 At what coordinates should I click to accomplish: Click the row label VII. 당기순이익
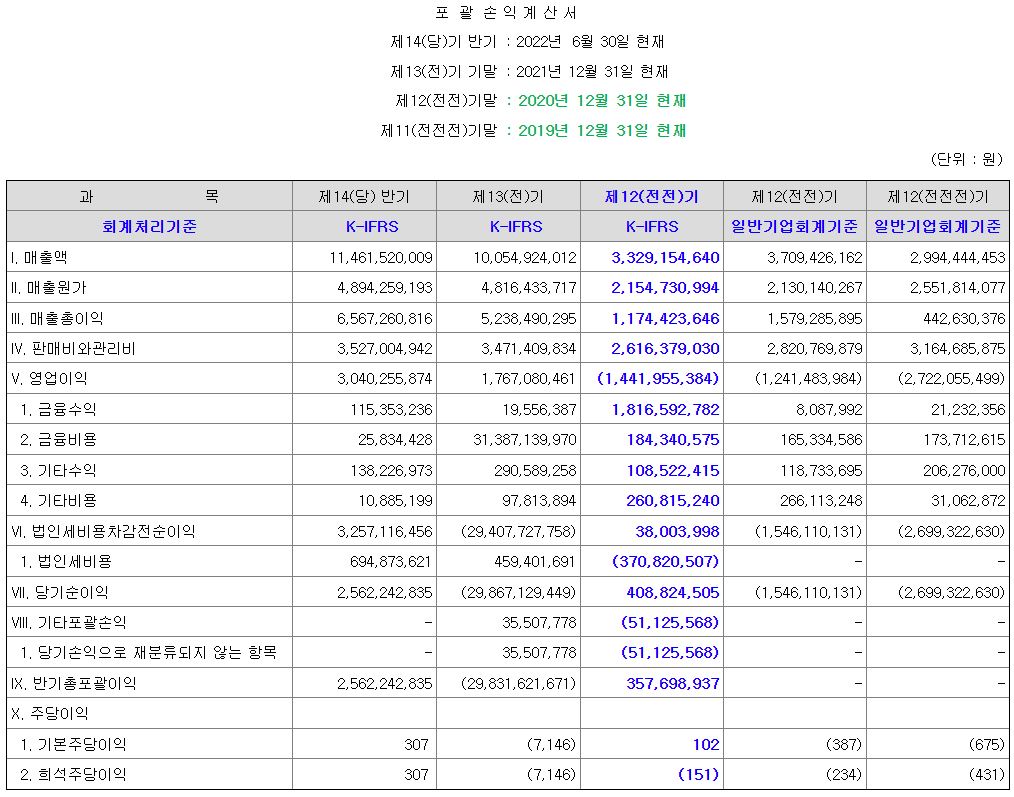(60, 592)
